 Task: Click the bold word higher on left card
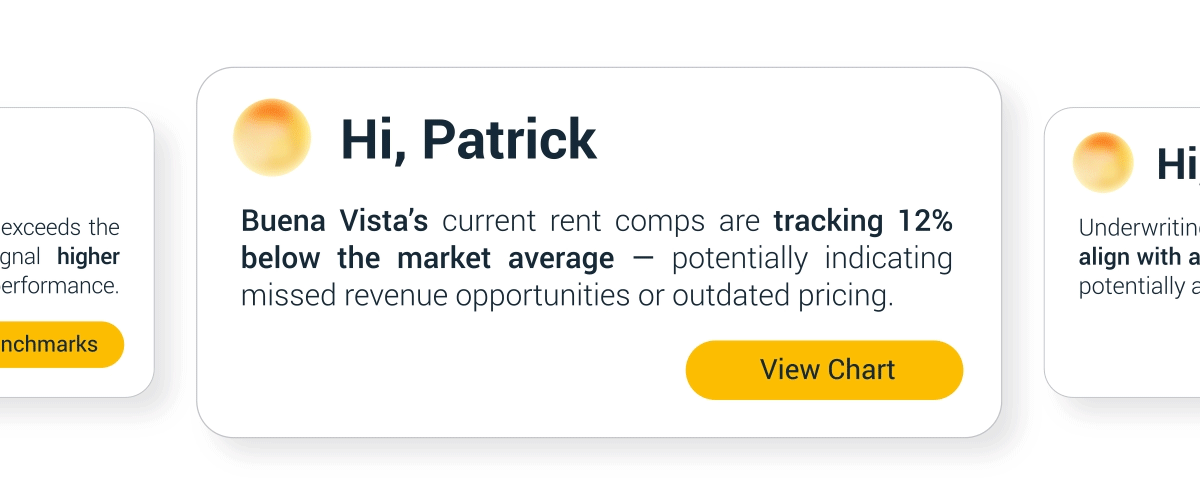88,256
